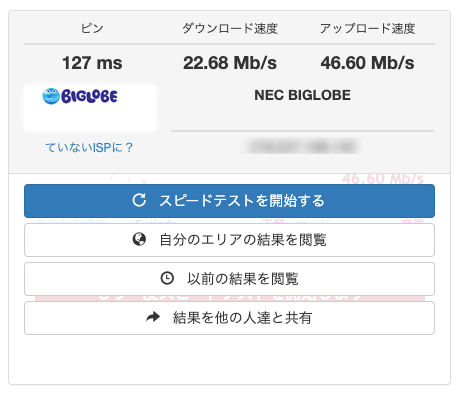Click the refresh icon on blue button
This screenshot has width=457, height=394.
pyautogui.click(x=139, y=200)
